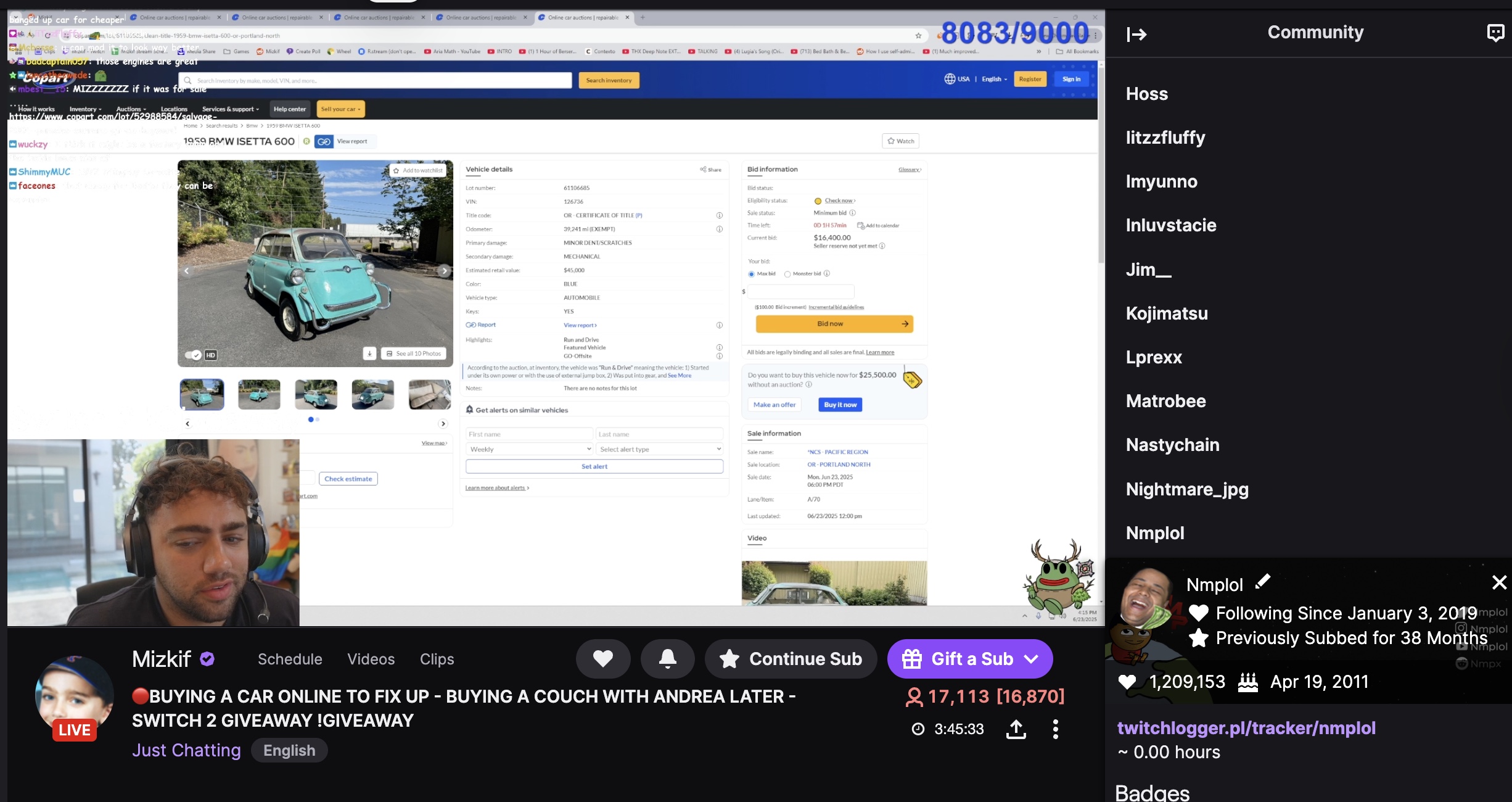Select Iitzzfluffy in the community list
The height and width of the screenshot is (802, 1512).
tap(1165, 138)
